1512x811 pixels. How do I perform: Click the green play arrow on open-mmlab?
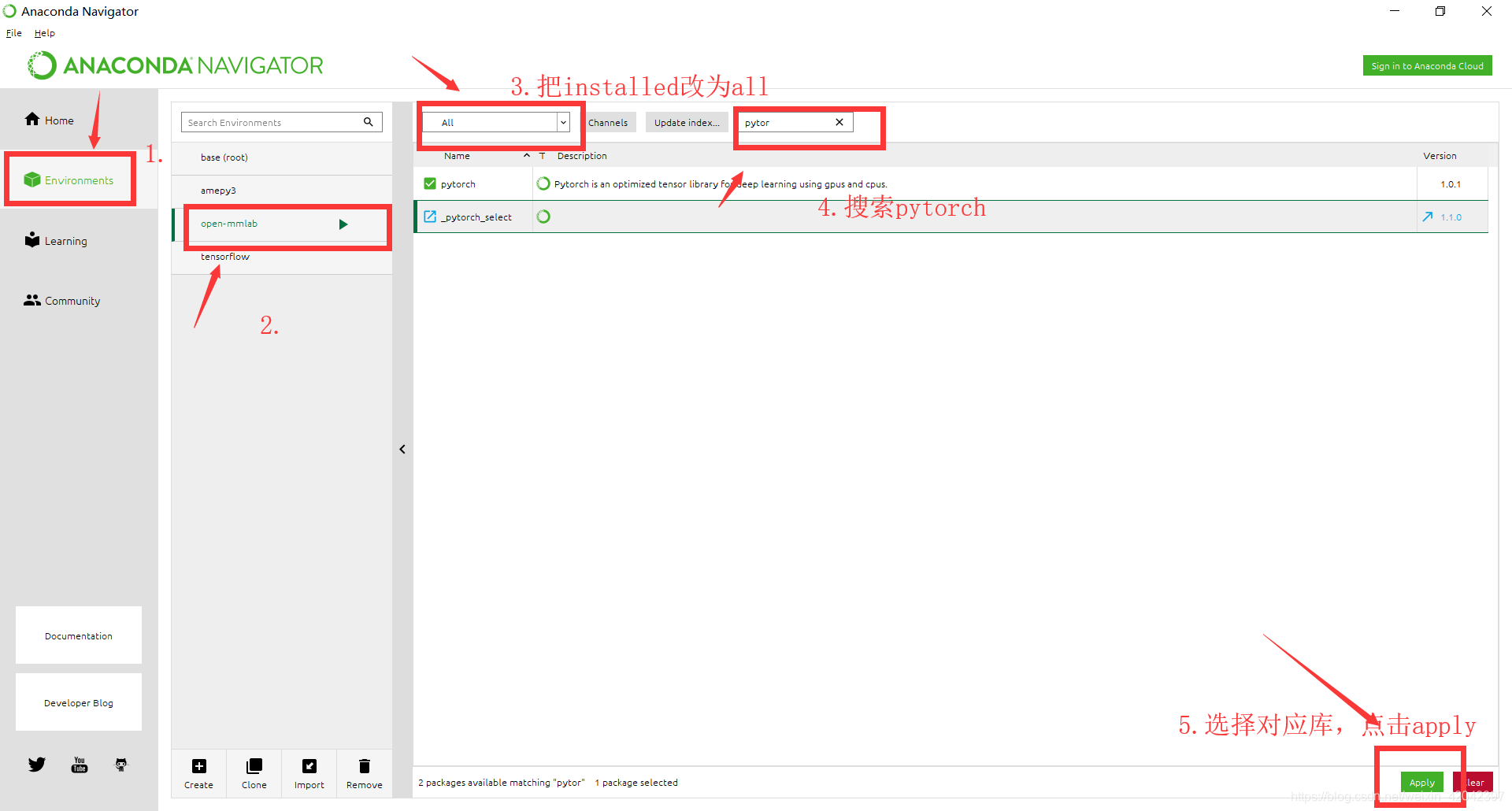pyautogui.click(x=343, y=224)
